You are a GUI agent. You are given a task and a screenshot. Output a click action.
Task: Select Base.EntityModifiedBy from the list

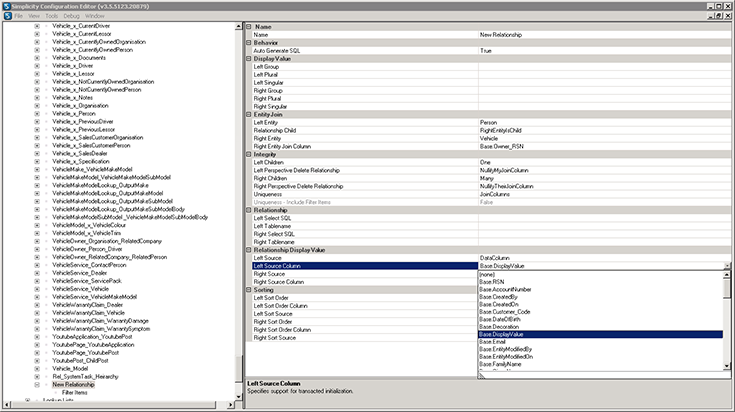pos(600,349)
